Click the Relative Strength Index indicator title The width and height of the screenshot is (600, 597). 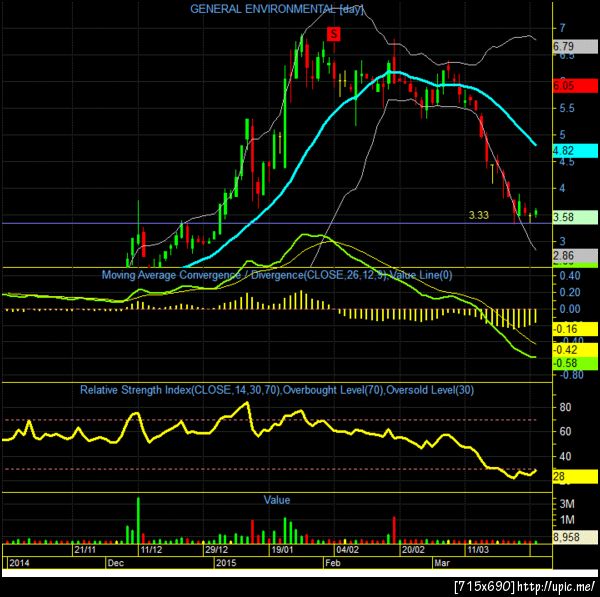pos(277,390)
